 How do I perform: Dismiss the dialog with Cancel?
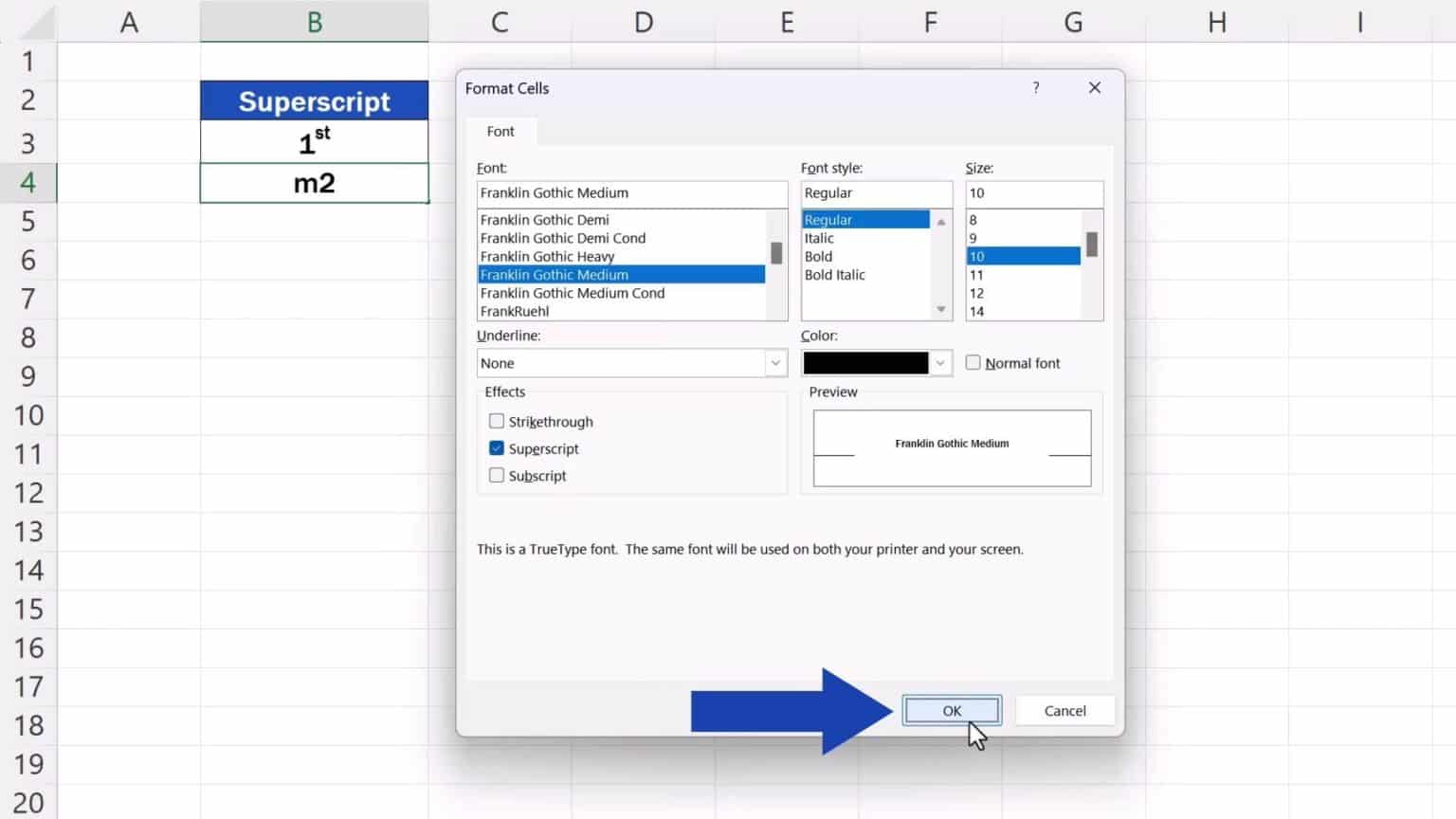pos(1065,710)
